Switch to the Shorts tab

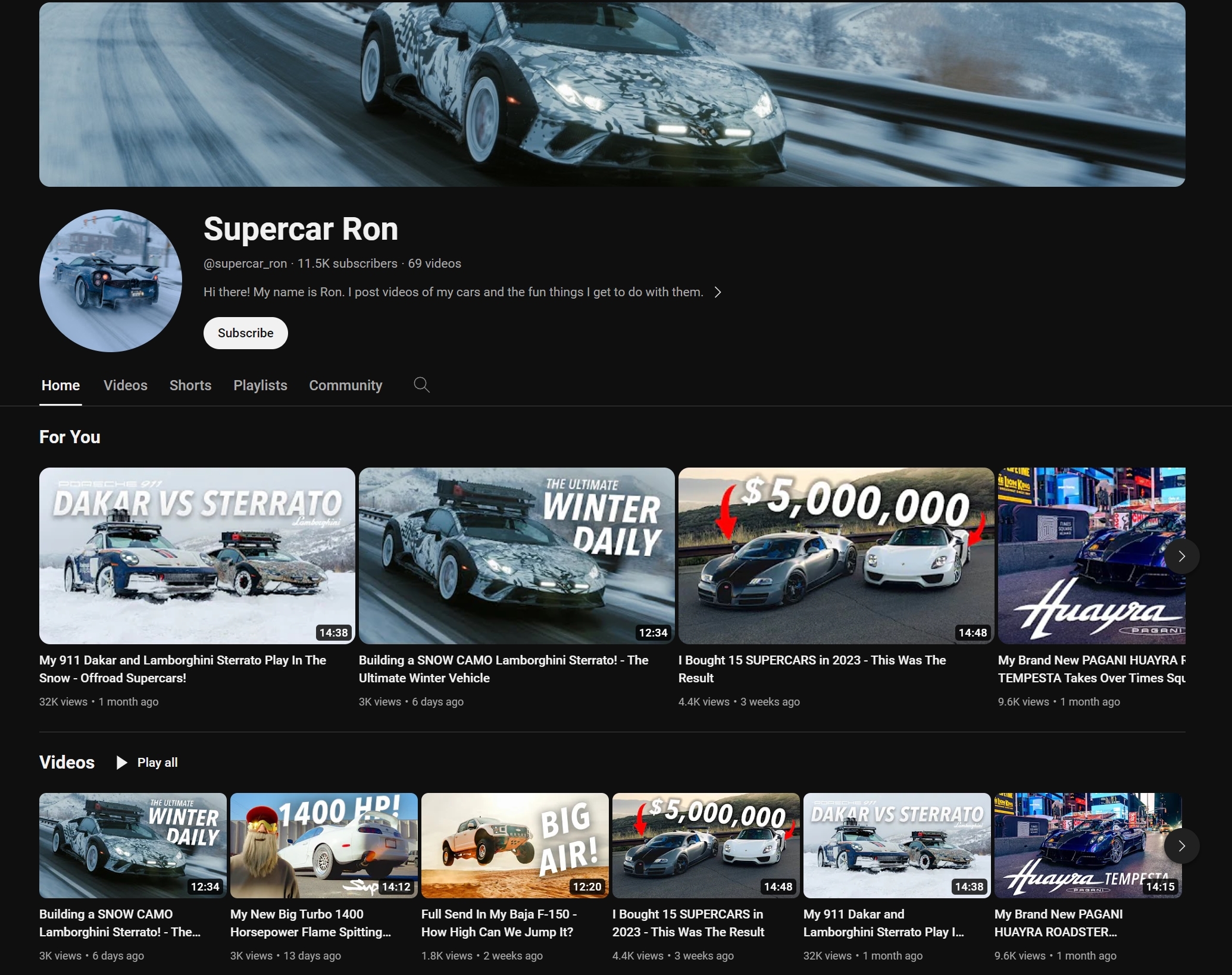[x=190, y=385]
